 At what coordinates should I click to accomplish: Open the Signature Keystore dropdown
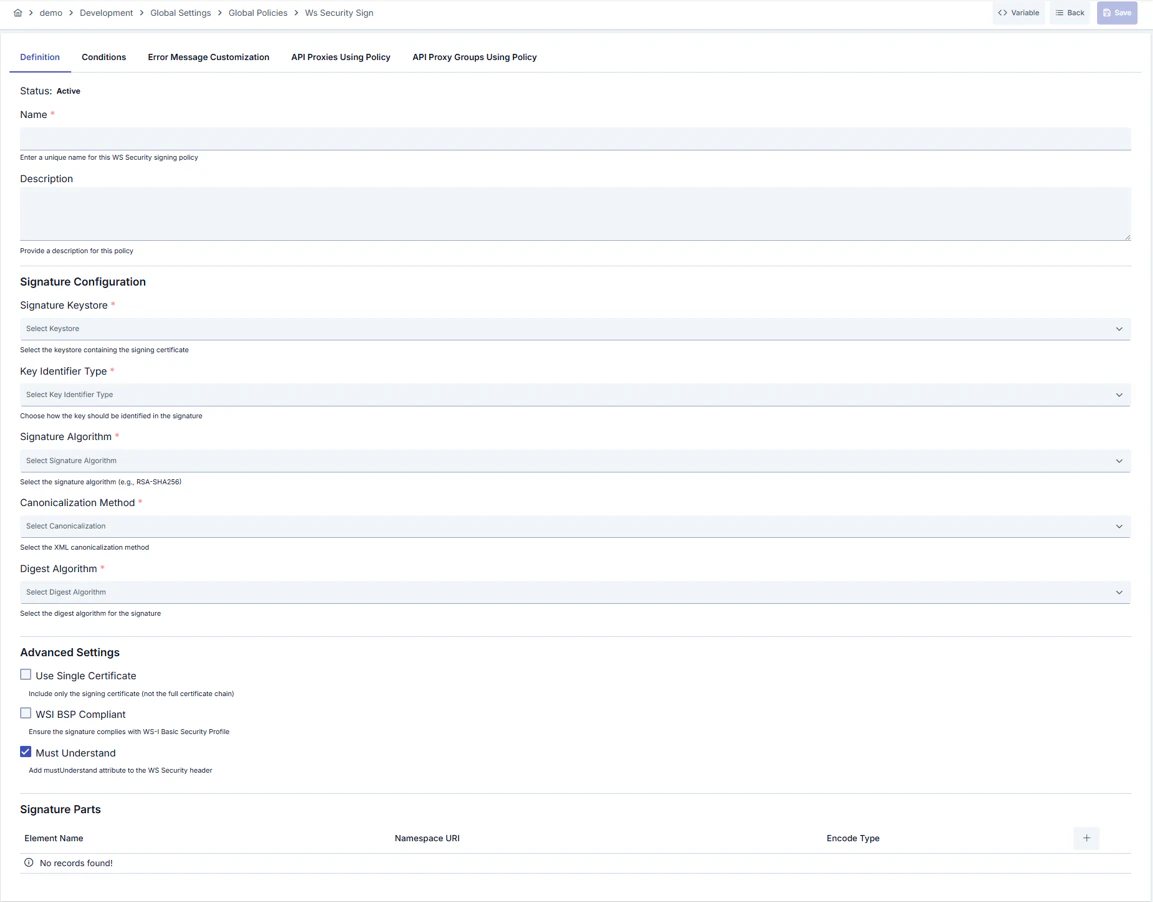(x=575, y=329)
